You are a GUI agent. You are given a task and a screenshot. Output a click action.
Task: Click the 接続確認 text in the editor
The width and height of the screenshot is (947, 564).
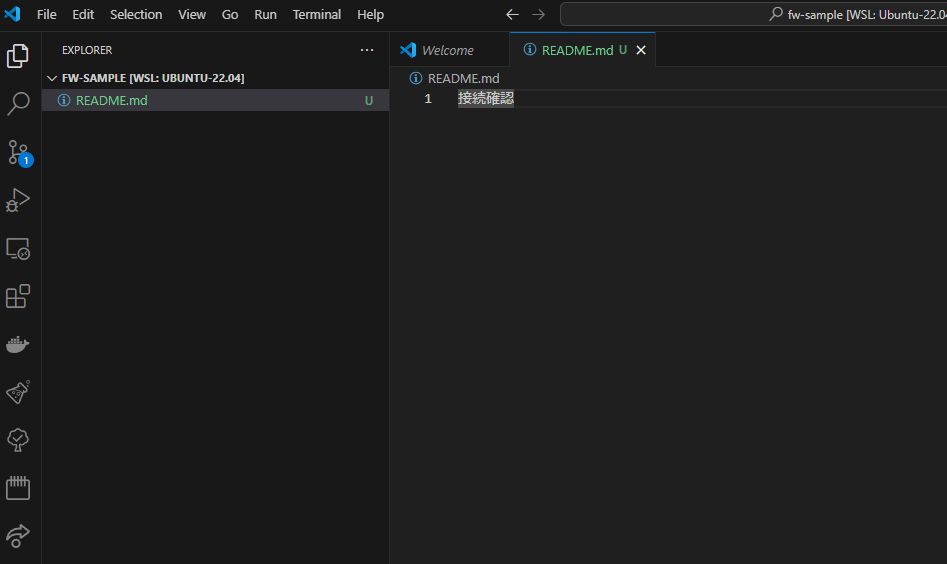click(486, 98)
